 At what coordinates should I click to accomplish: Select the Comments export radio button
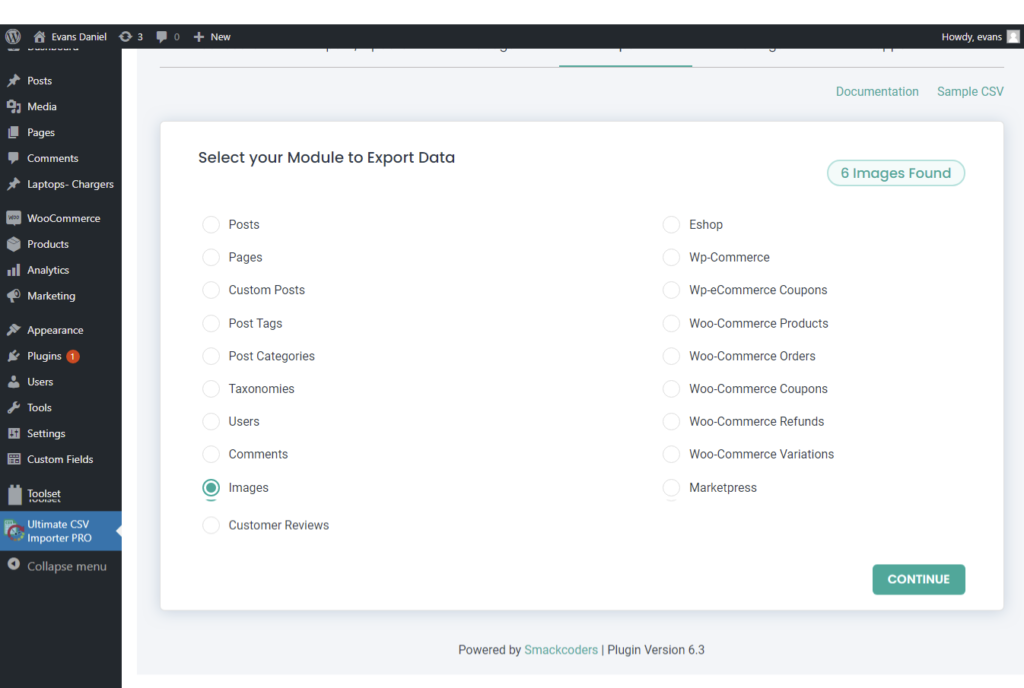[x=211, y=454]
